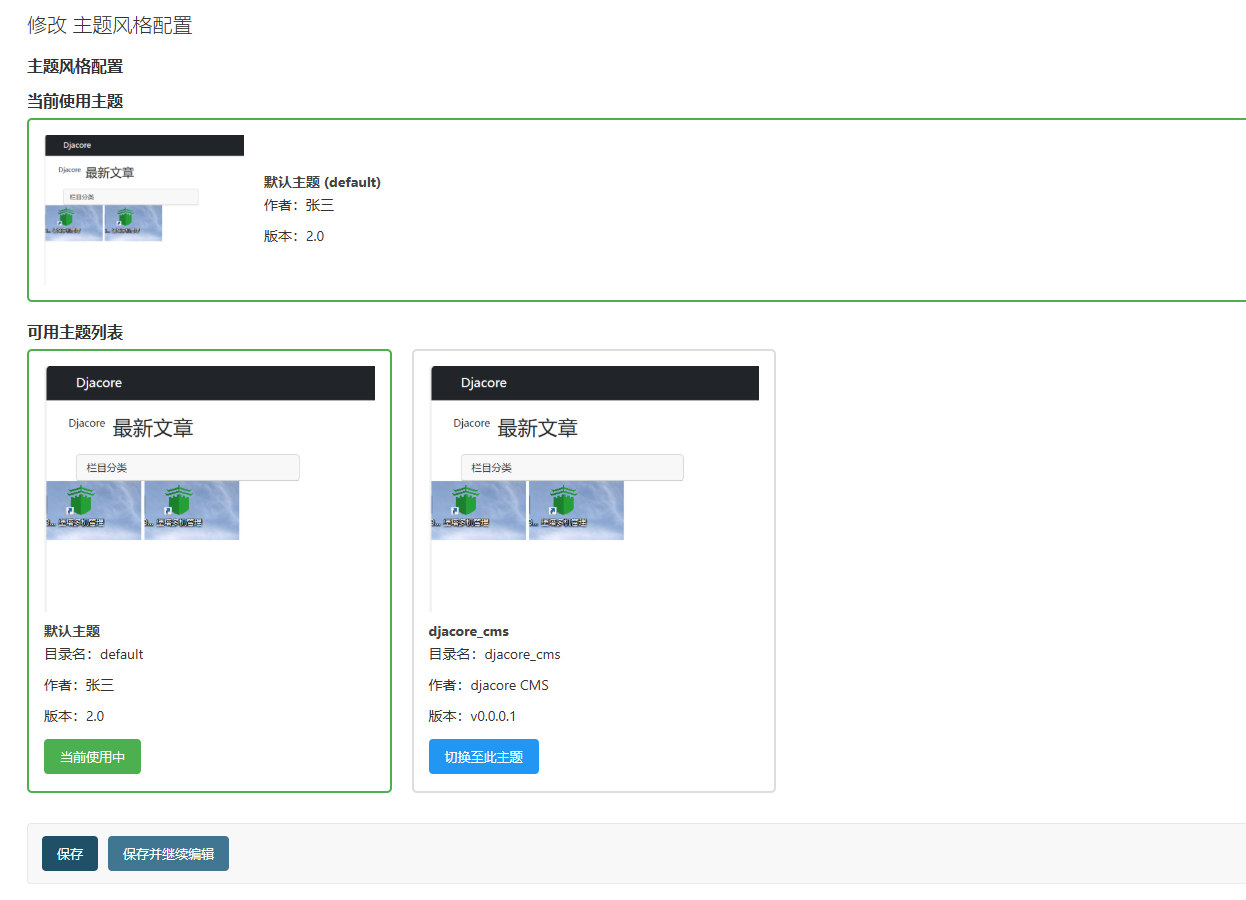Click the 版本：v0.0.0.1 label
Image resolution: width=1246 pixels, height=900 pixels.
point(472,716)
